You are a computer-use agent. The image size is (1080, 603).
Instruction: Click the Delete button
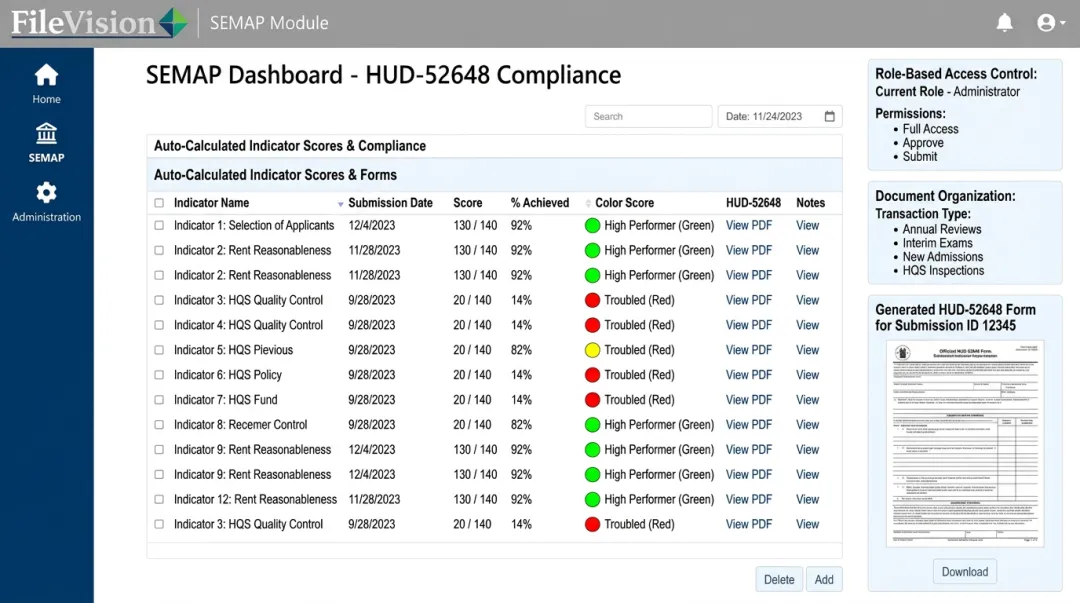coord(779,580)
